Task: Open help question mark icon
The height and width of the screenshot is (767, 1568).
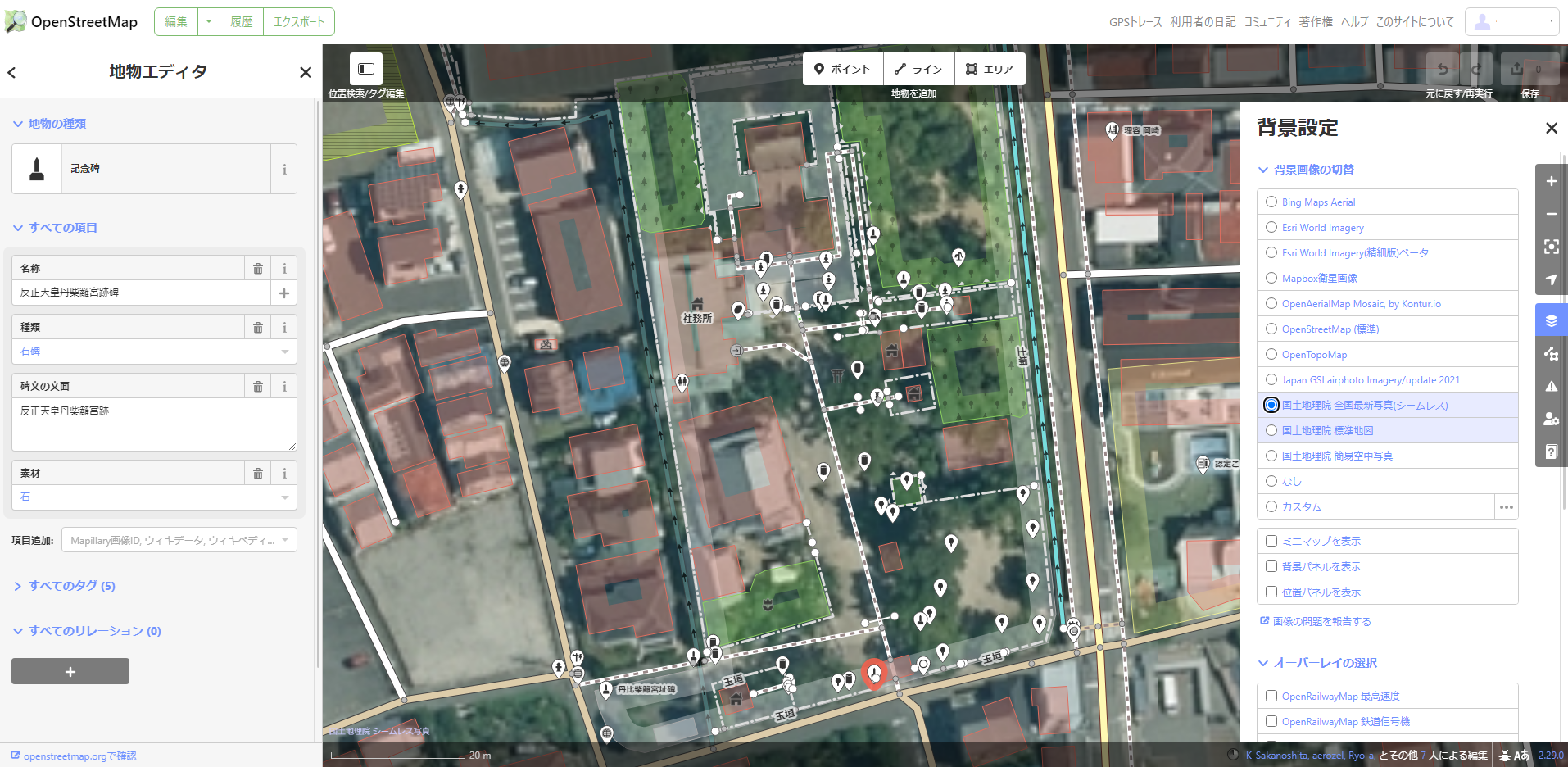Action: [x=1551, y=452]
